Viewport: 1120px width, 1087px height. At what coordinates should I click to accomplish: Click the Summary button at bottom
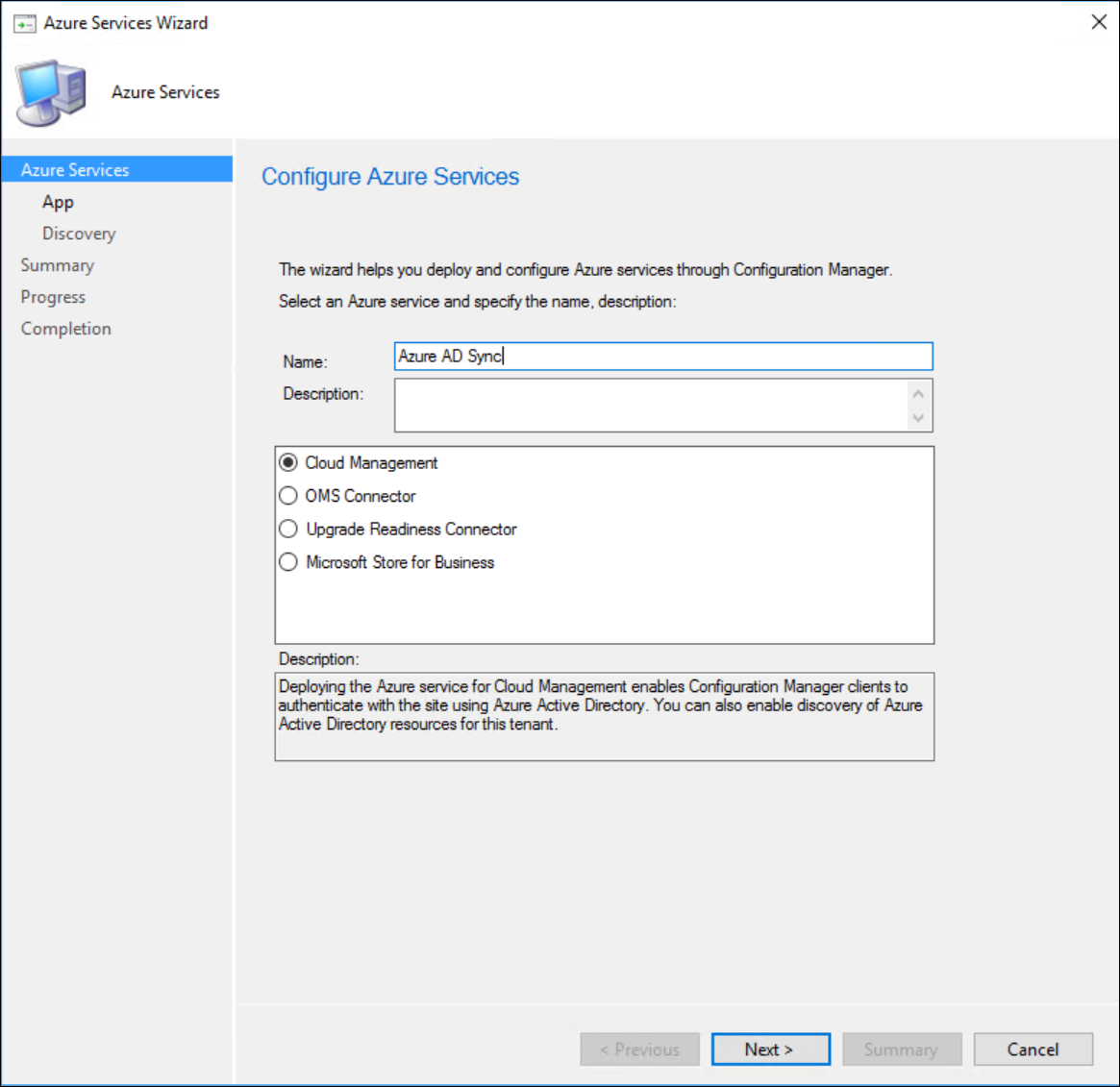tap(902, 1050)
